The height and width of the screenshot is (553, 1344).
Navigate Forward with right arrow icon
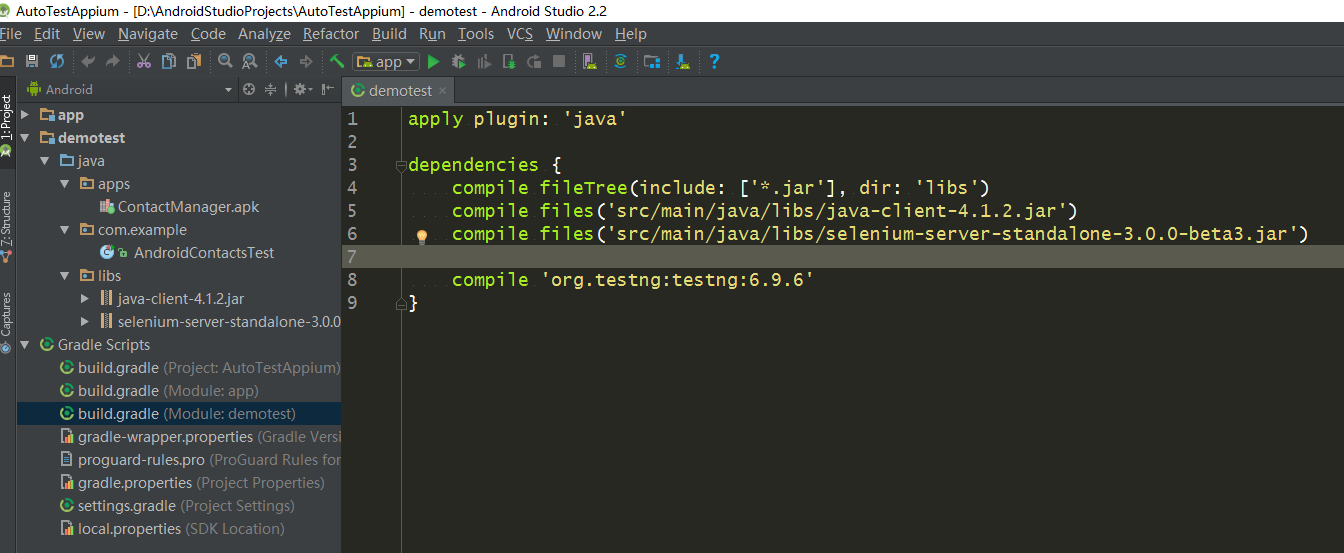pos(306,61)
